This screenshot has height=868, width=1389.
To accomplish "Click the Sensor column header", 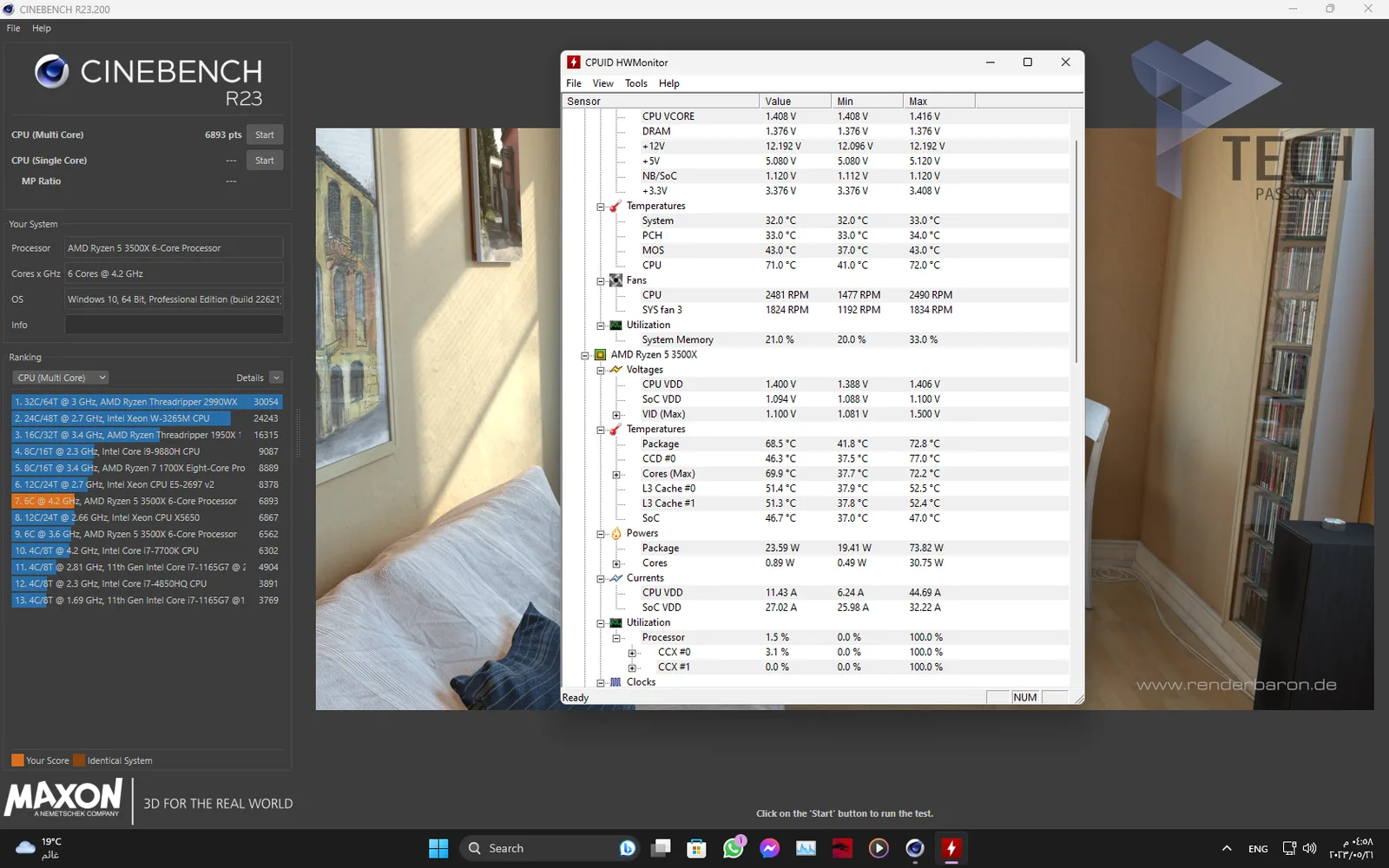I will [x=661, y=102].
